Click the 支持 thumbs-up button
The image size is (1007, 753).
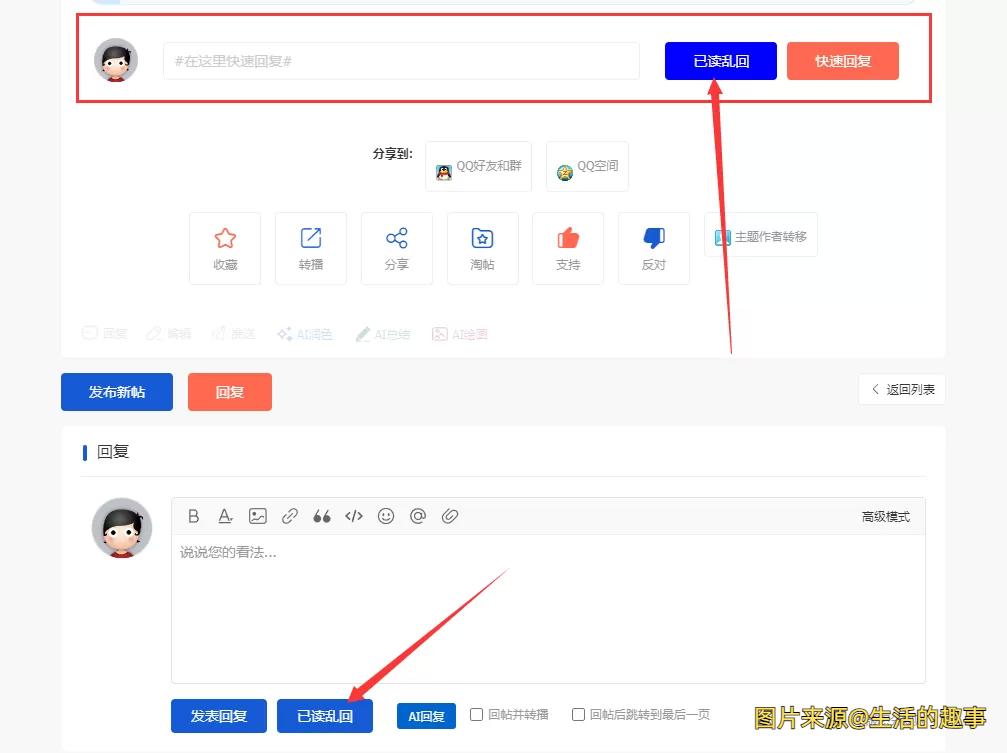tap(568, 248)
